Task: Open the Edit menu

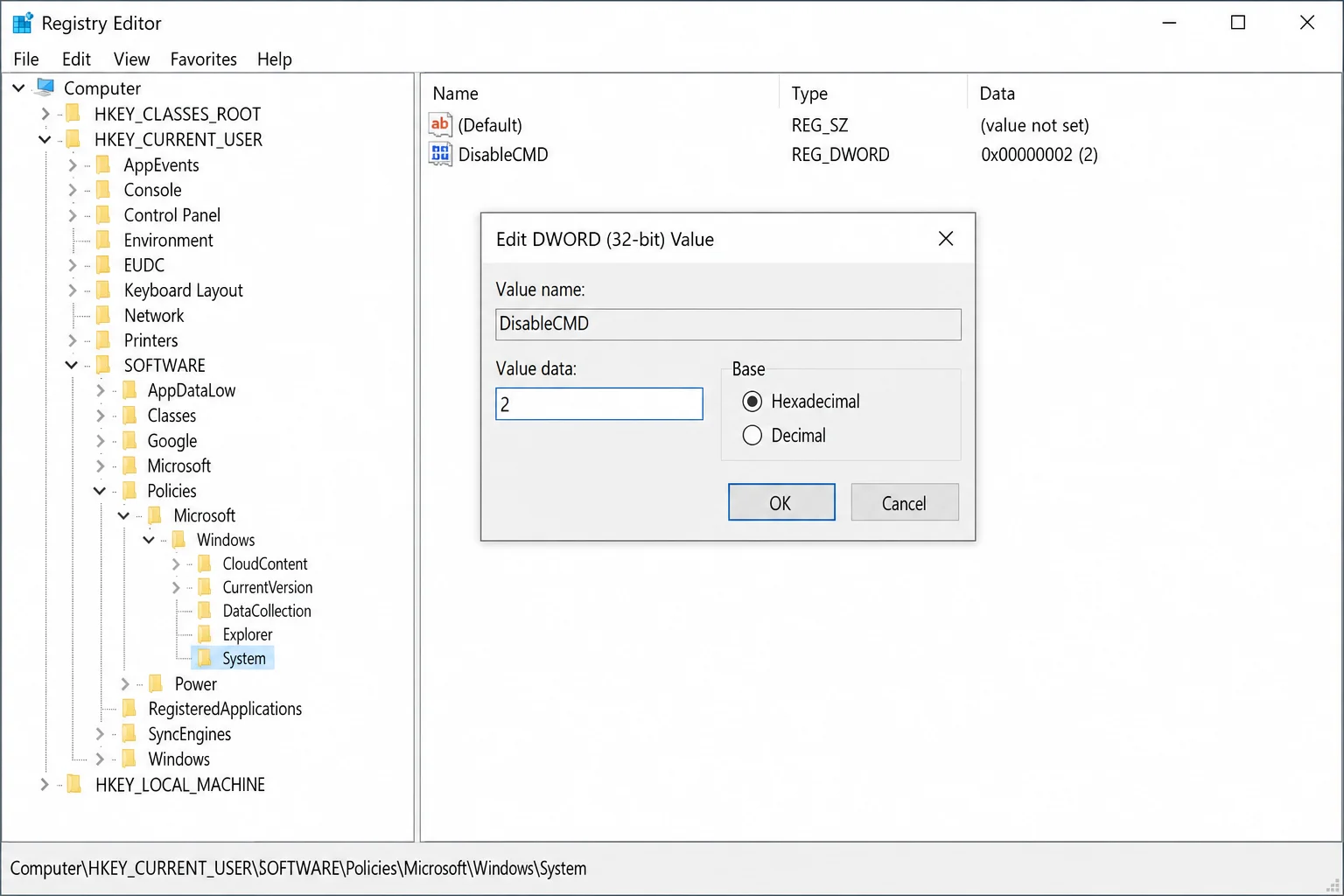Action: point(76,59)
